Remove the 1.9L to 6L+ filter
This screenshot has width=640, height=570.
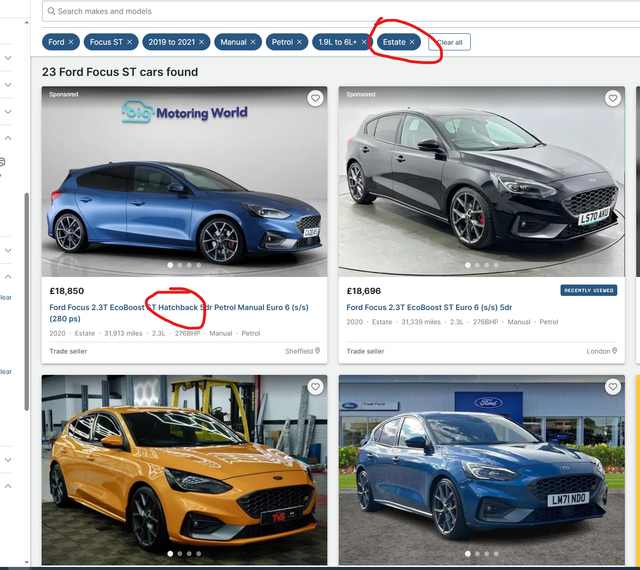click(x=364, y=42)
